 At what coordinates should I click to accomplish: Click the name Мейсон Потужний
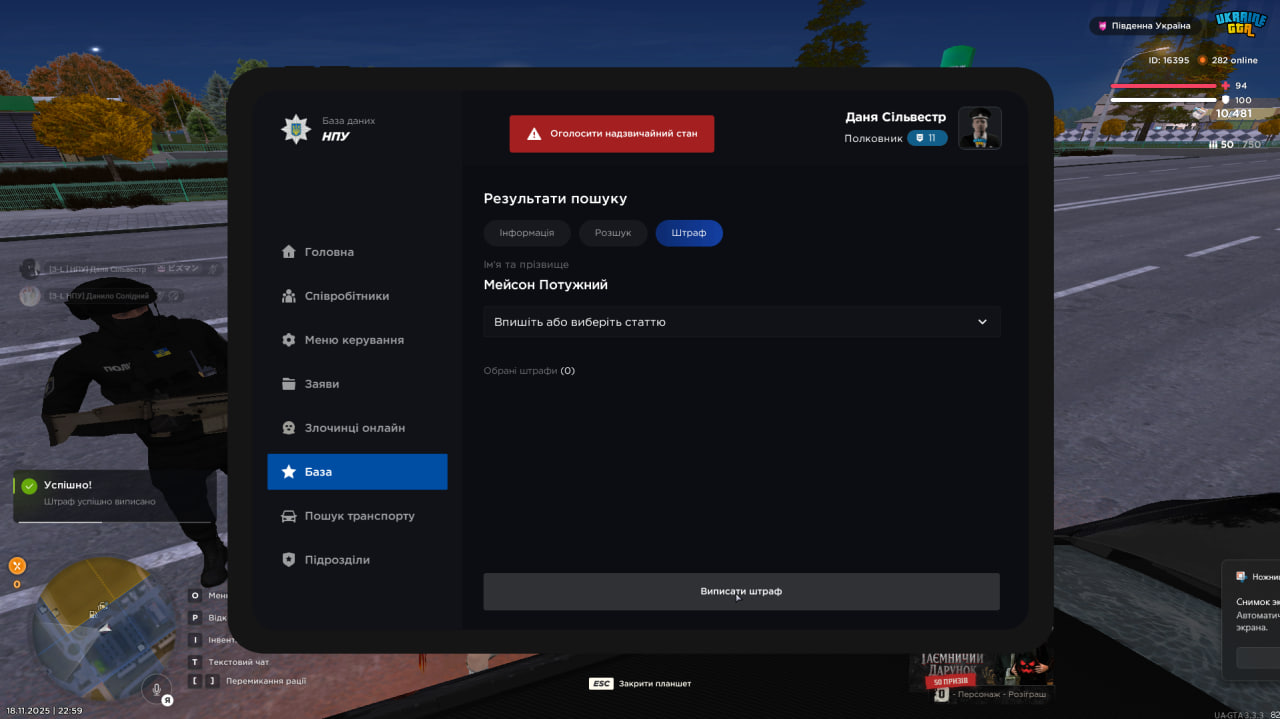[x=545, y=285]
